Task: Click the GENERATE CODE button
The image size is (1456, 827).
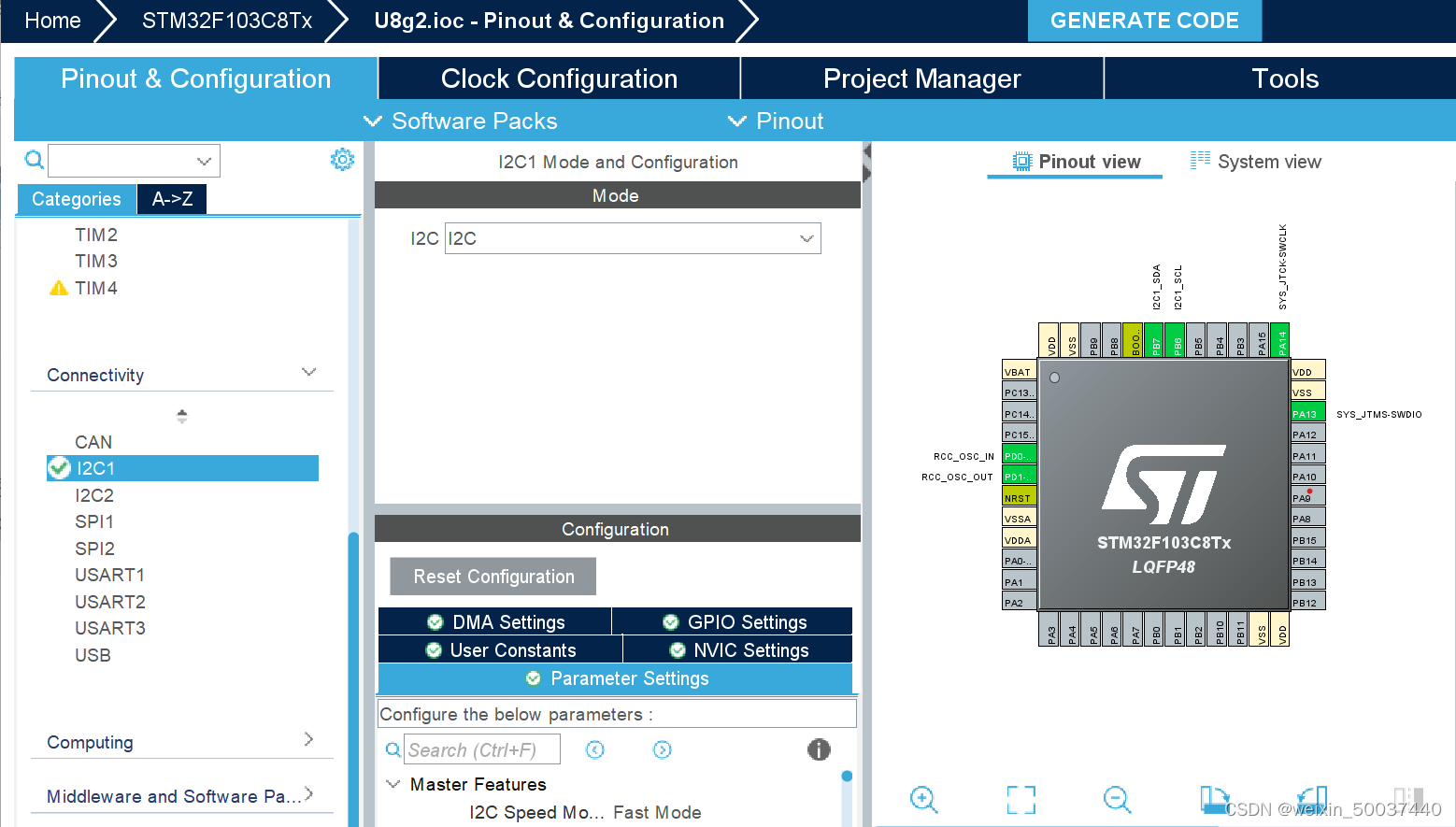Action: [1144, 21]
